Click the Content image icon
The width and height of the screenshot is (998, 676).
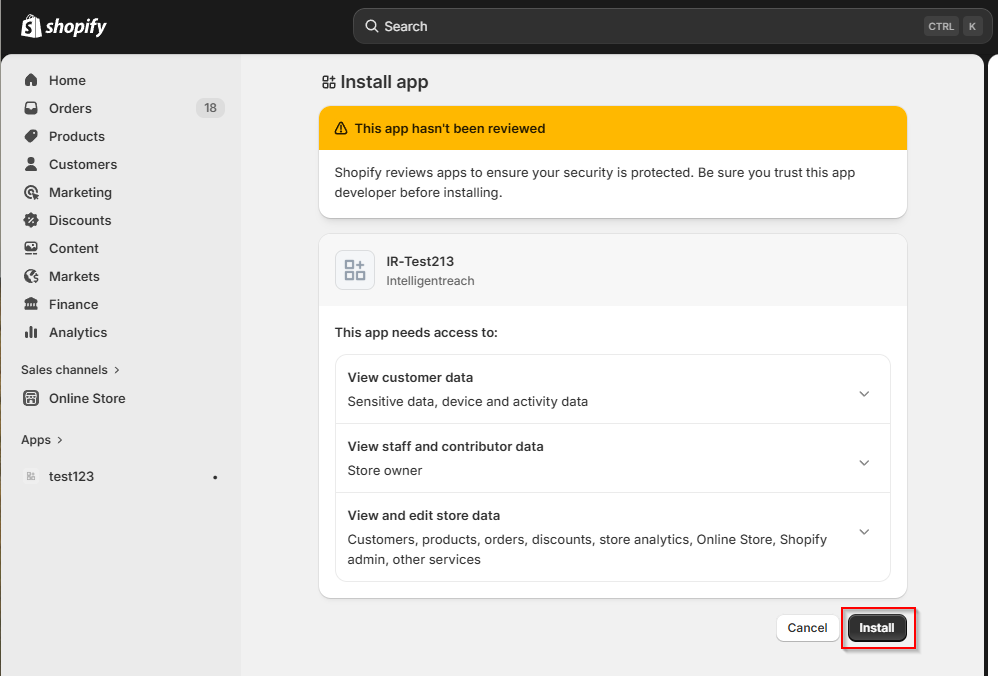(31, 248)
